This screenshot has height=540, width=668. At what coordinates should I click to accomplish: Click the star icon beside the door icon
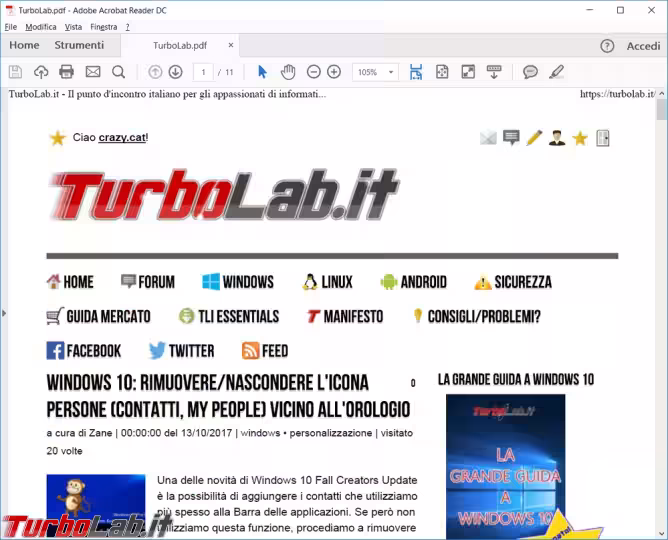point(580,138)
